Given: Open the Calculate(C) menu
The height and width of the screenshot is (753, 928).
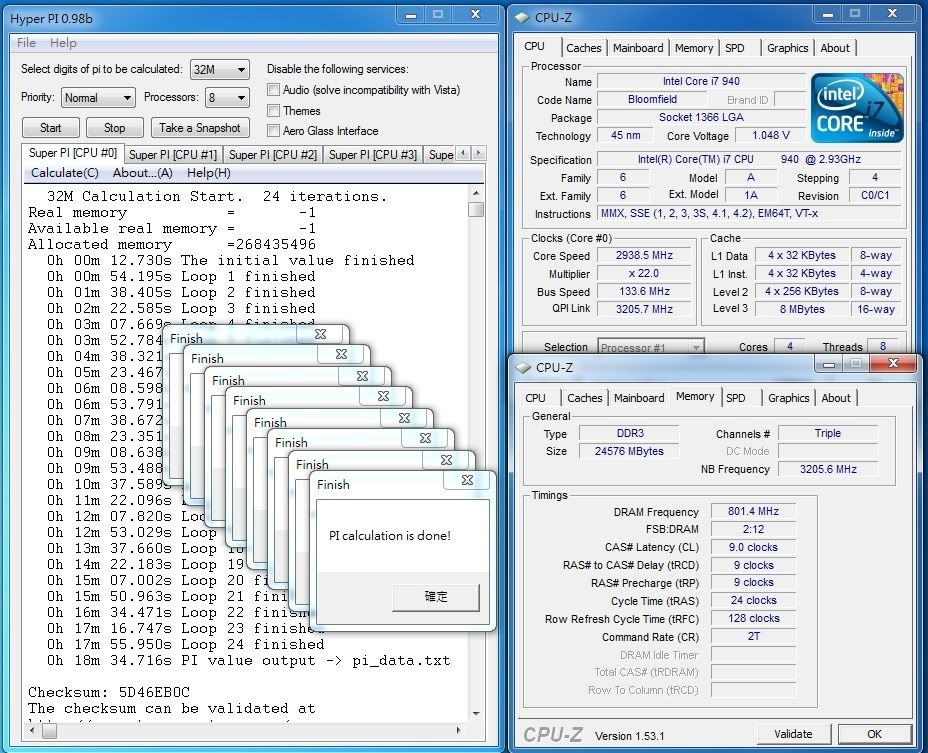Looking at the screenshot, I should [x=65, y=173].
